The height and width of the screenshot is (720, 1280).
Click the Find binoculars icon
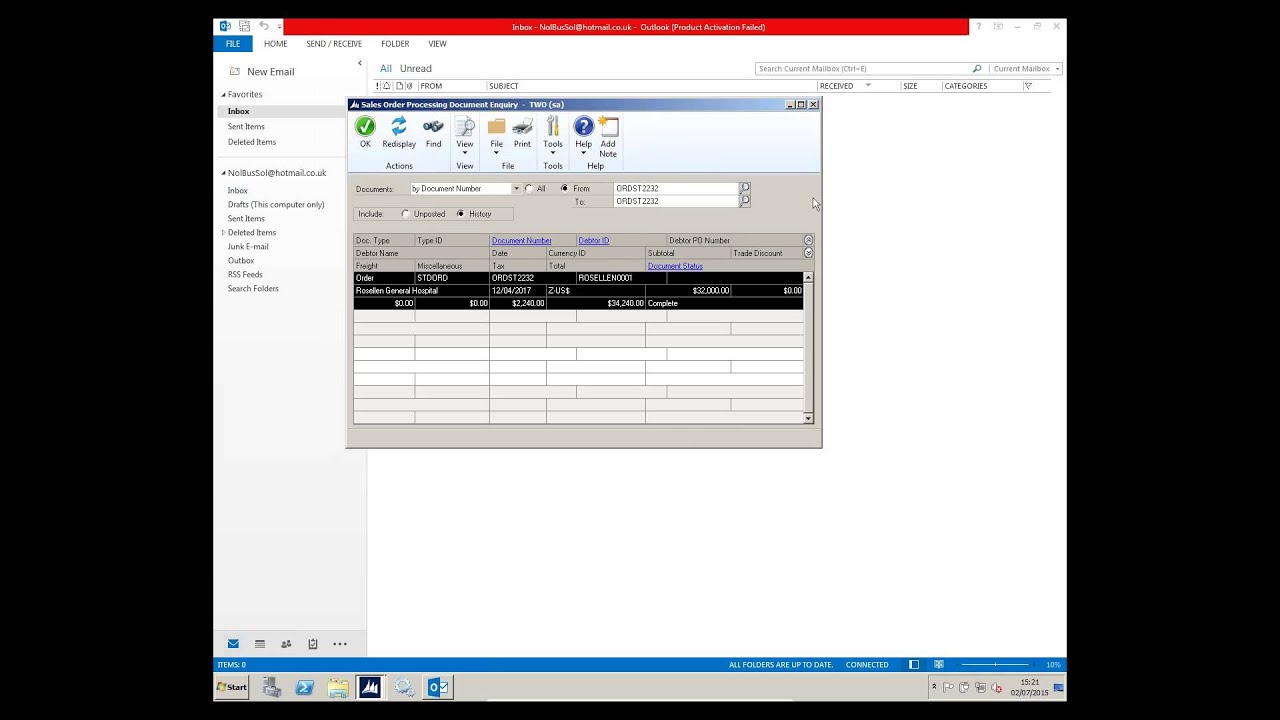pyautogui.click(x=433, y=126)
